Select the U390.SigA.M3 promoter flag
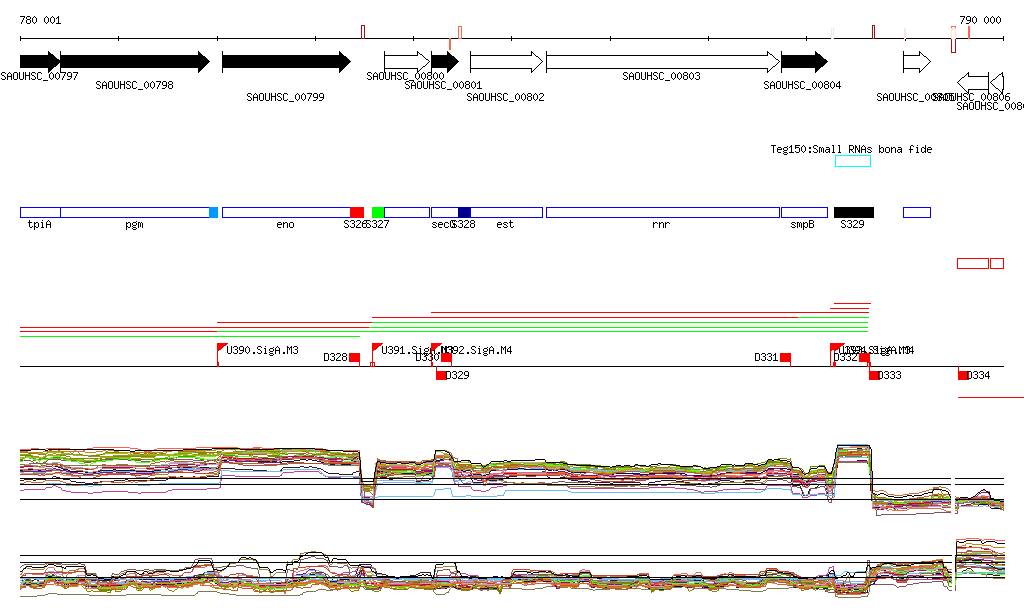This screenshot has width=1024, height=611. point(222,348)
